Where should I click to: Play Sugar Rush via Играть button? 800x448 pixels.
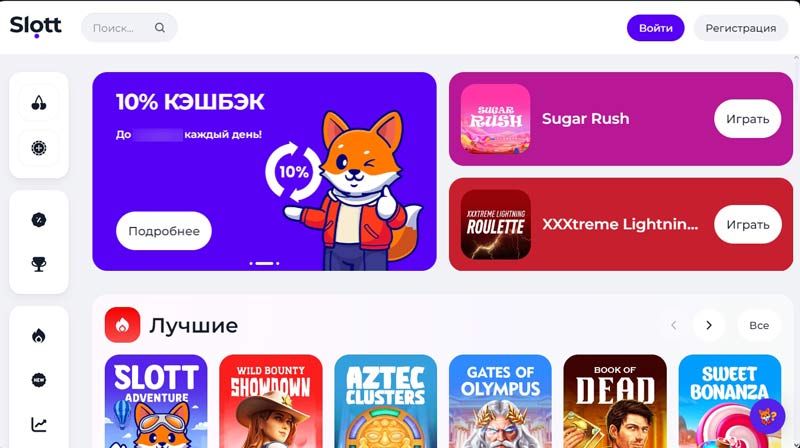point(747,119)
